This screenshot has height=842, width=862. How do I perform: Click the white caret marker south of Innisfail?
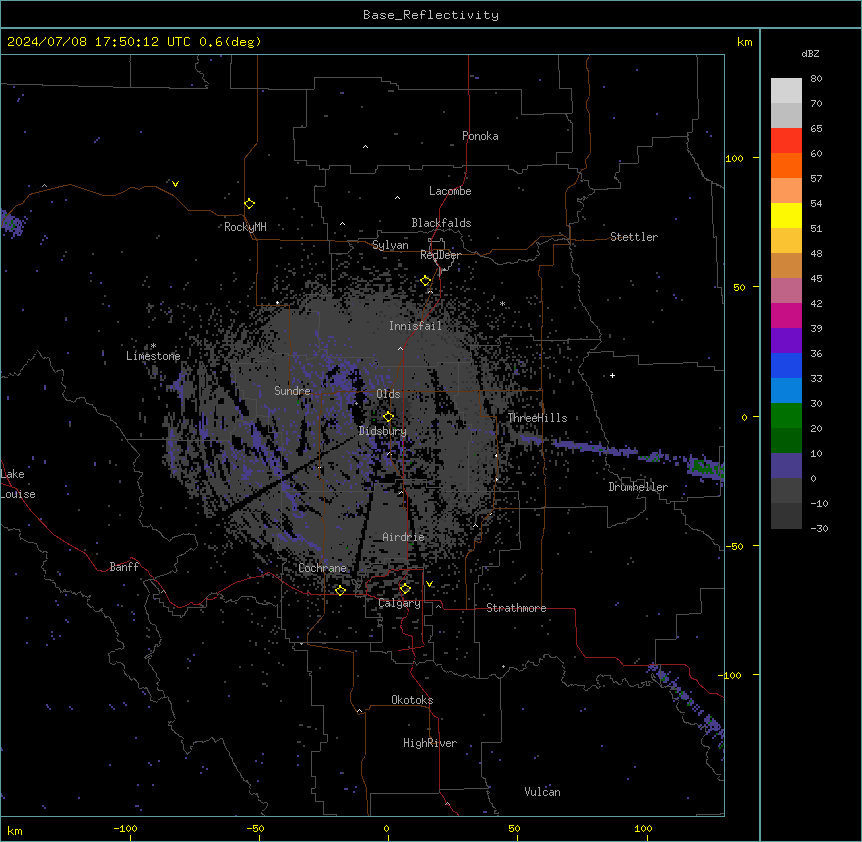click(400, 348)
